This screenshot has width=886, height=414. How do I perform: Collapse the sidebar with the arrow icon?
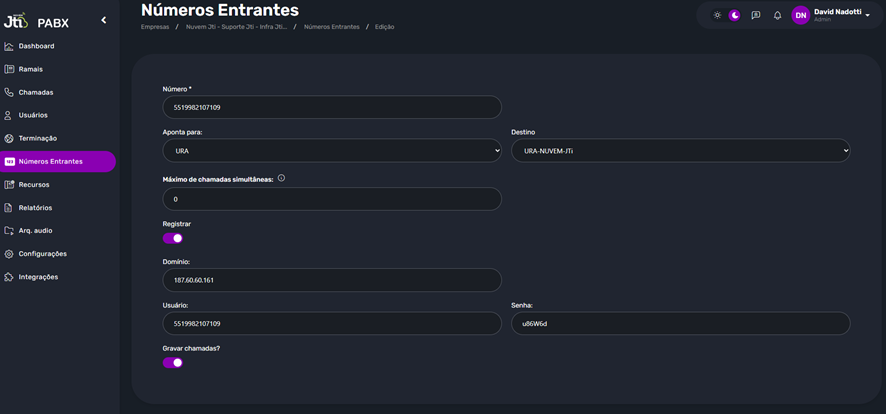tap(103, 20)
